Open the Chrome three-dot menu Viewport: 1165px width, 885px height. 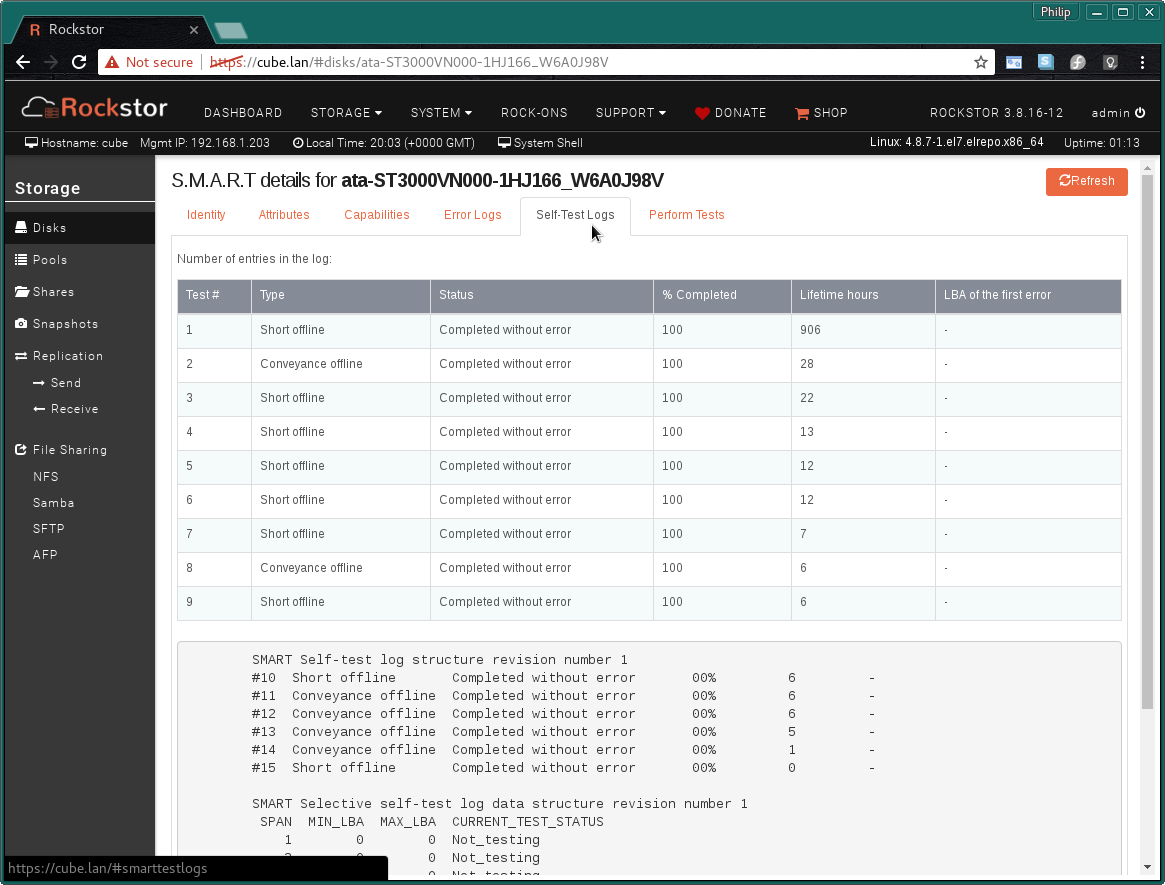coord(1142,62)
